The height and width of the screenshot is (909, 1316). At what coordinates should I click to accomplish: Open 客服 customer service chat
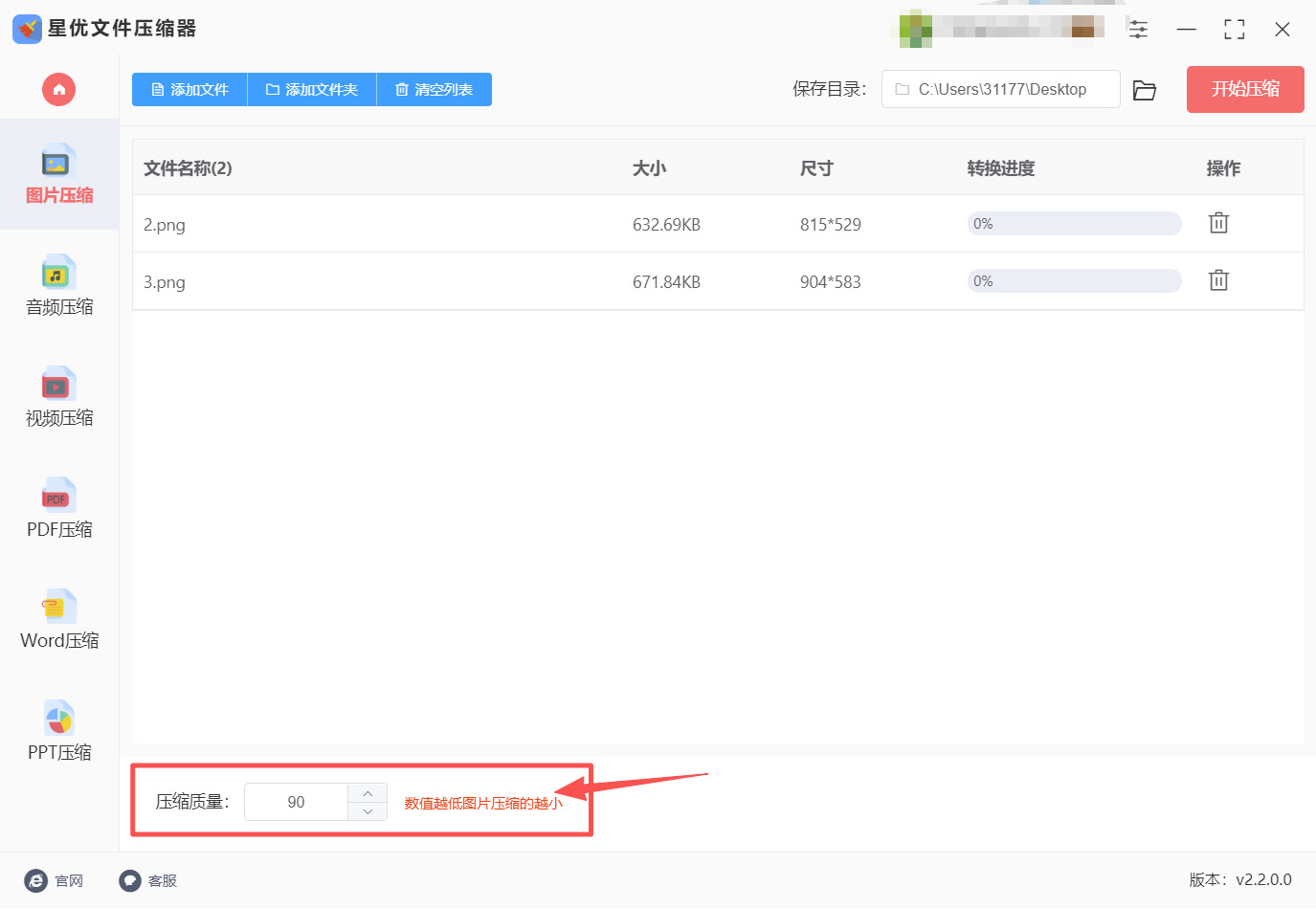tap(148, 880)
